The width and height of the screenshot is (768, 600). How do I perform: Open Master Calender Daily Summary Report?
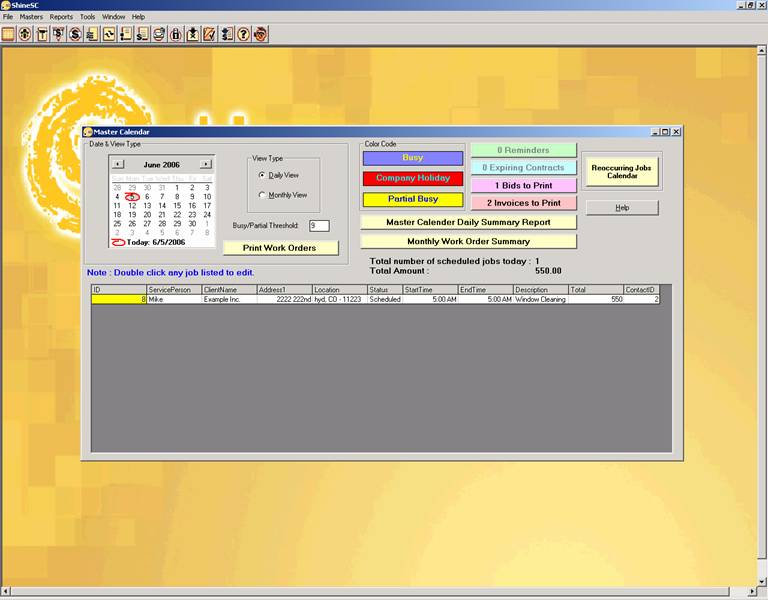coord(468,222)
